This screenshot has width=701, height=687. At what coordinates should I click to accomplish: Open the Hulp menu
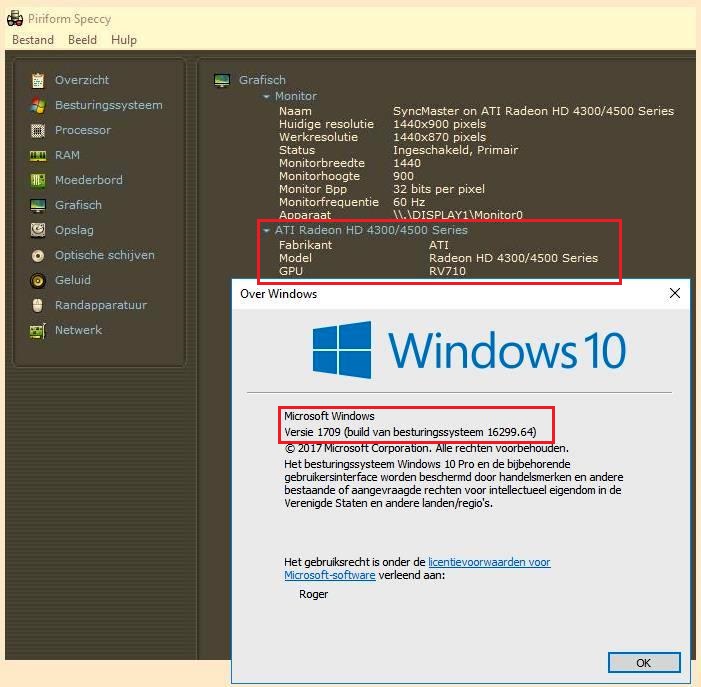(124, 40)
